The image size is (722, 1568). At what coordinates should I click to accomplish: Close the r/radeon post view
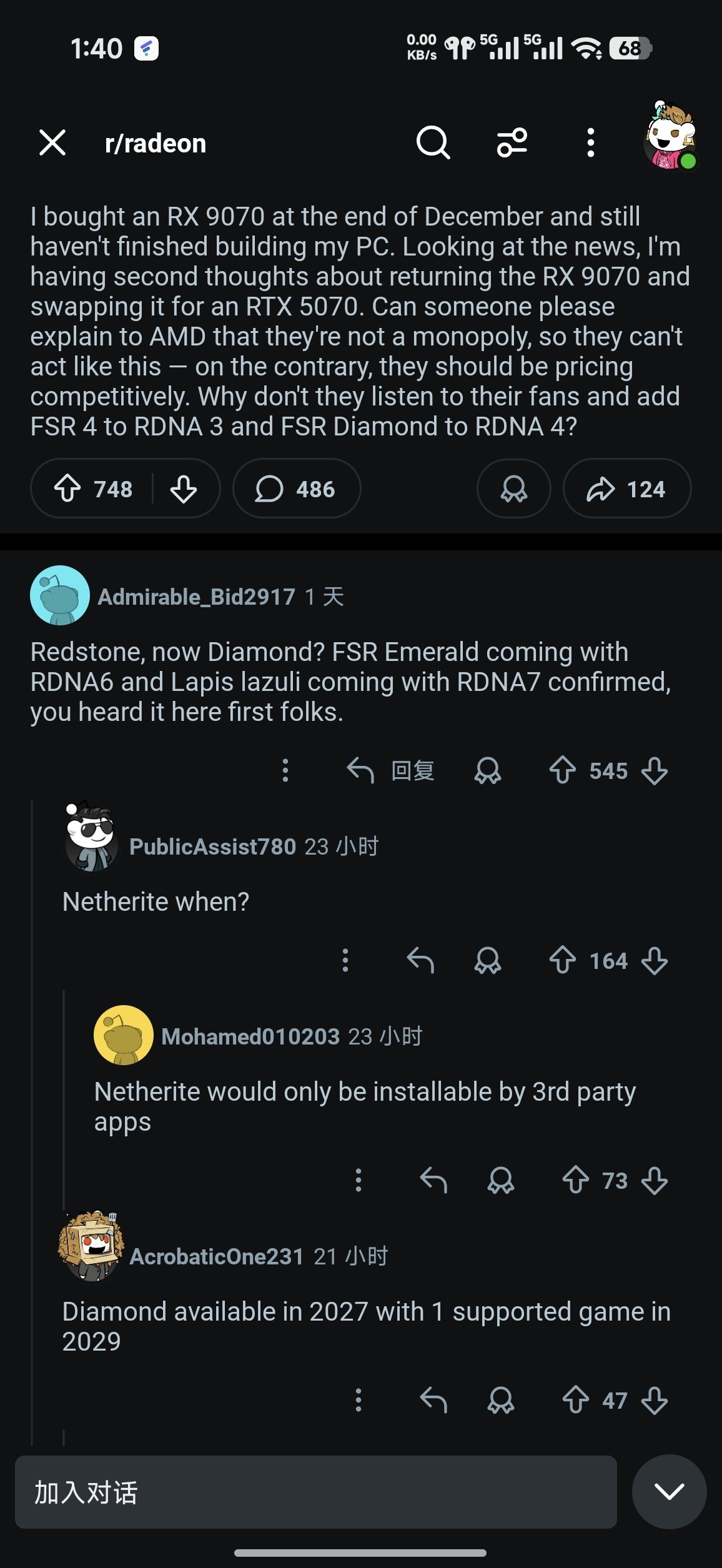point(52,143)
